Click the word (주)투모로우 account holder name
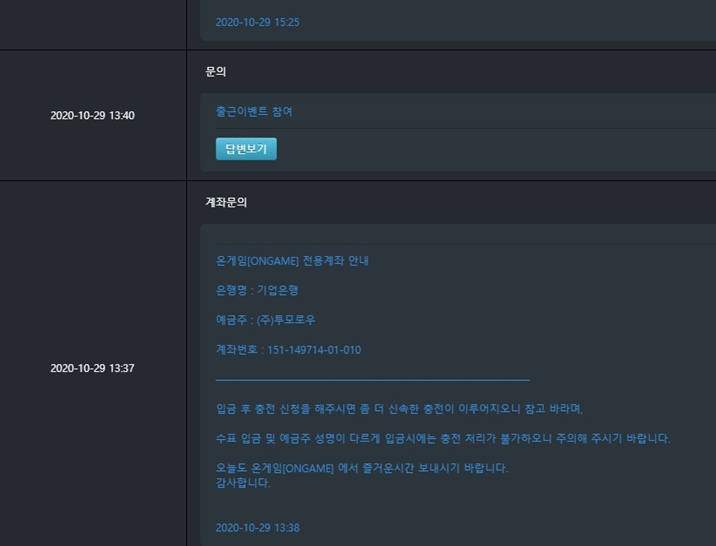This screenshot has width=716, height=546. (x=286, y=320)
